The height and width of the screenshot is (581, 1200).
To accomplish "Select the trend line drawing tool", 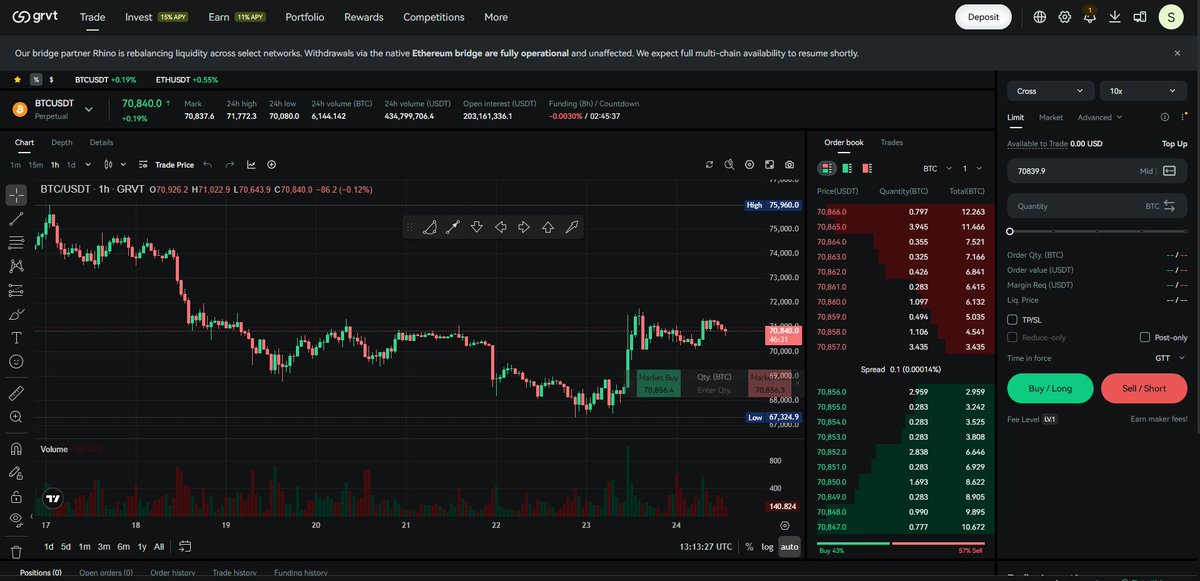I will click(x=16, y=219).
